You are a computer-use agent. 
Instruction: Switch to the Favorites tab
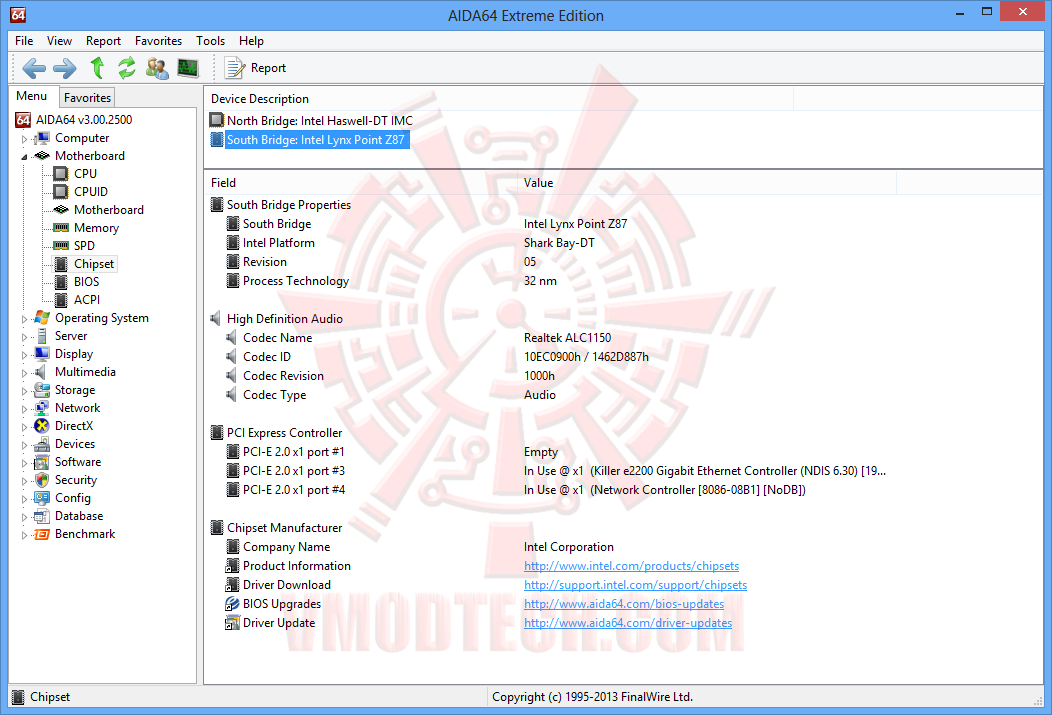[x=87, y=98]
